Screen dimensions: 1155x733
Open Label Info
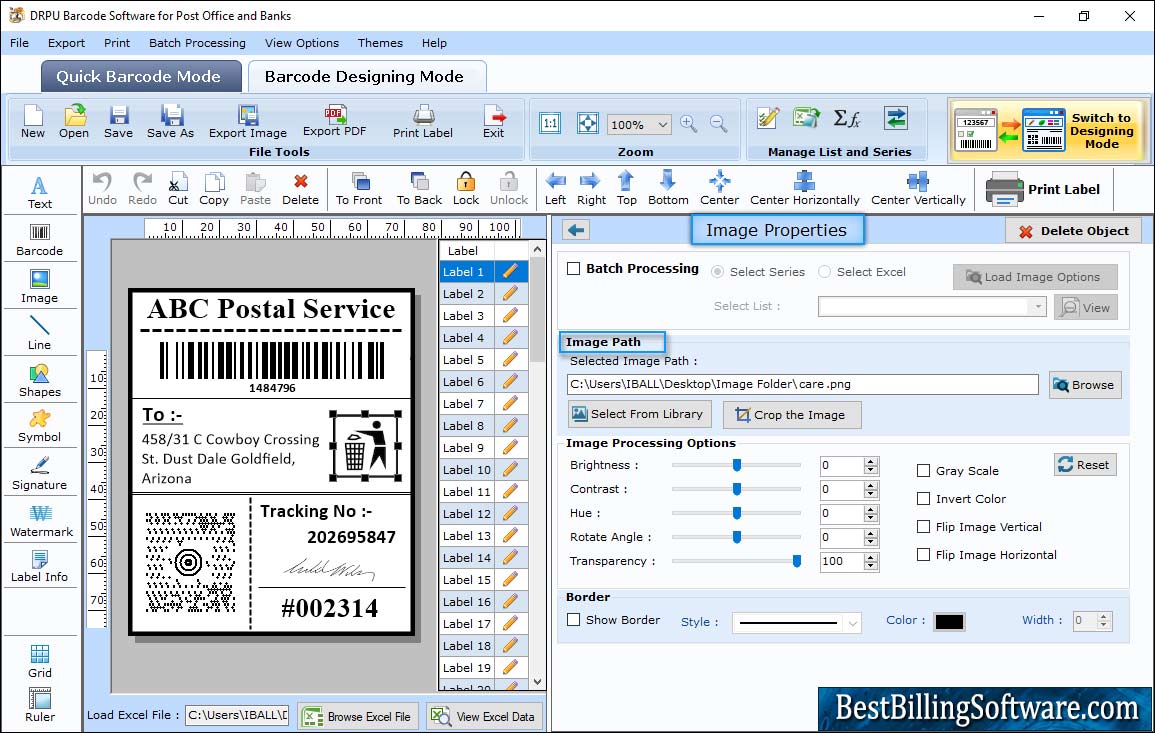40,567
